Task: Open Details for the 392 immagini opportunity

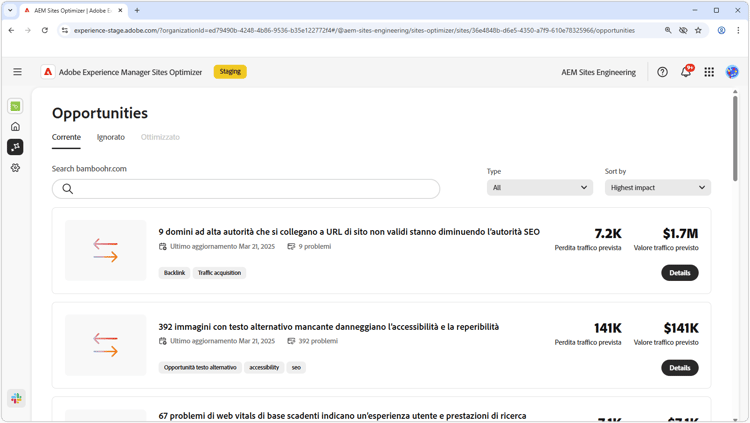Action: click(680, 368)
